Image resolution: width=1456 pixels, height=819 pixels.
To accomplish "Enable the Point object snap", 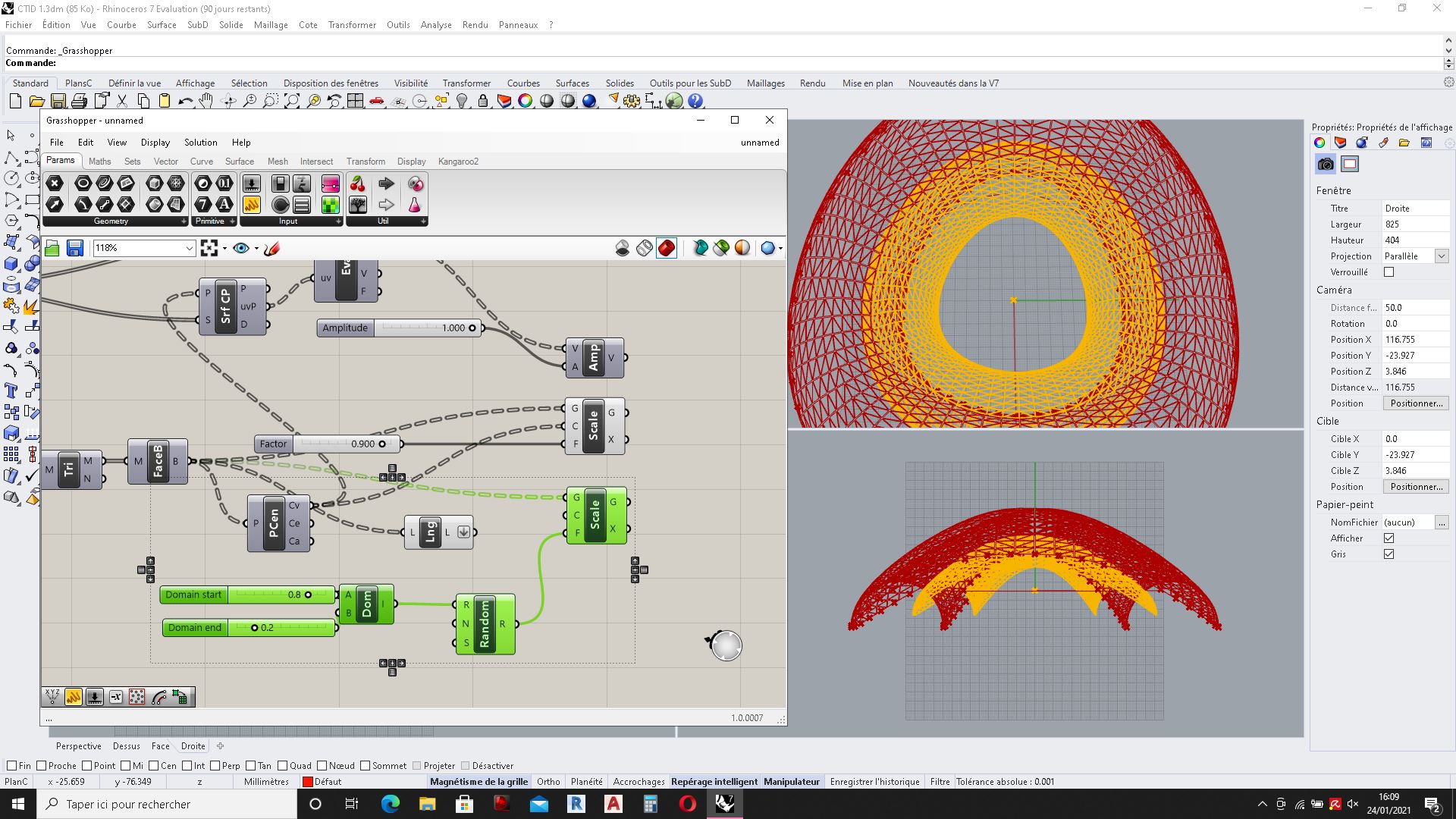I will click(87, 766).
